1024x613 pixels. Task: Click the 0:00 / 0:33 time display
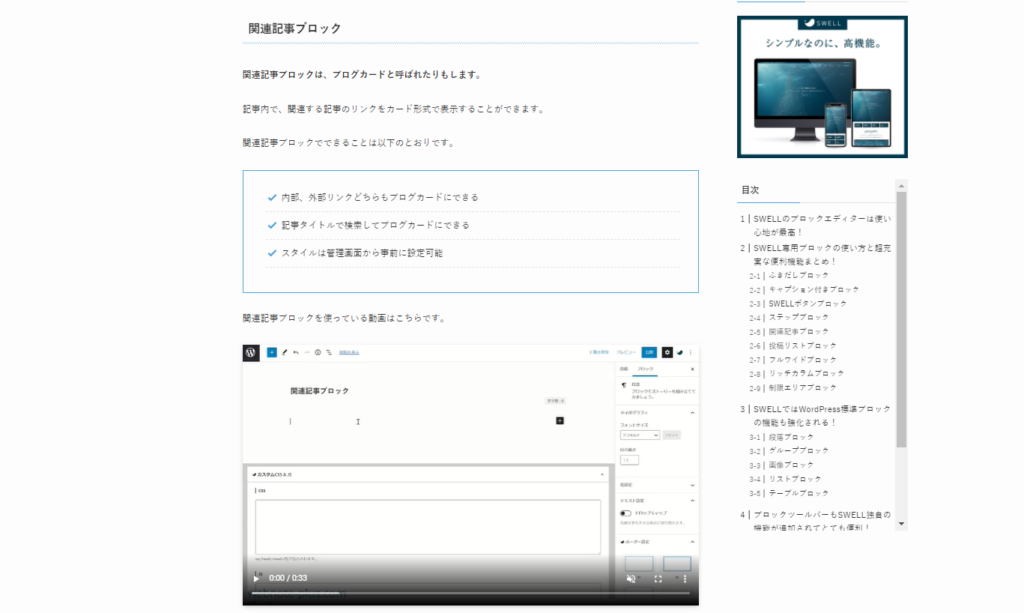coord(288,578)
